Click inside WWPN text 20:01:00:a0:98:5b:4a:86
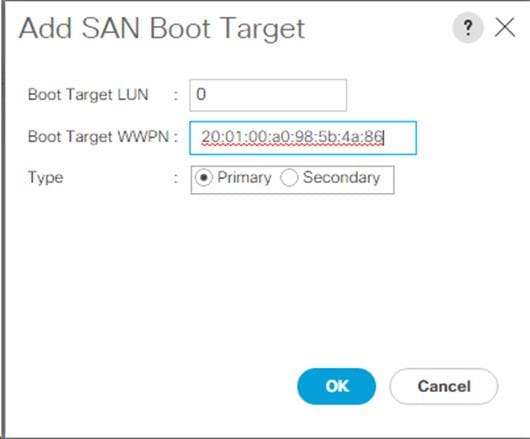This screenshot has height=439, width=530. (x=292, y=138)
